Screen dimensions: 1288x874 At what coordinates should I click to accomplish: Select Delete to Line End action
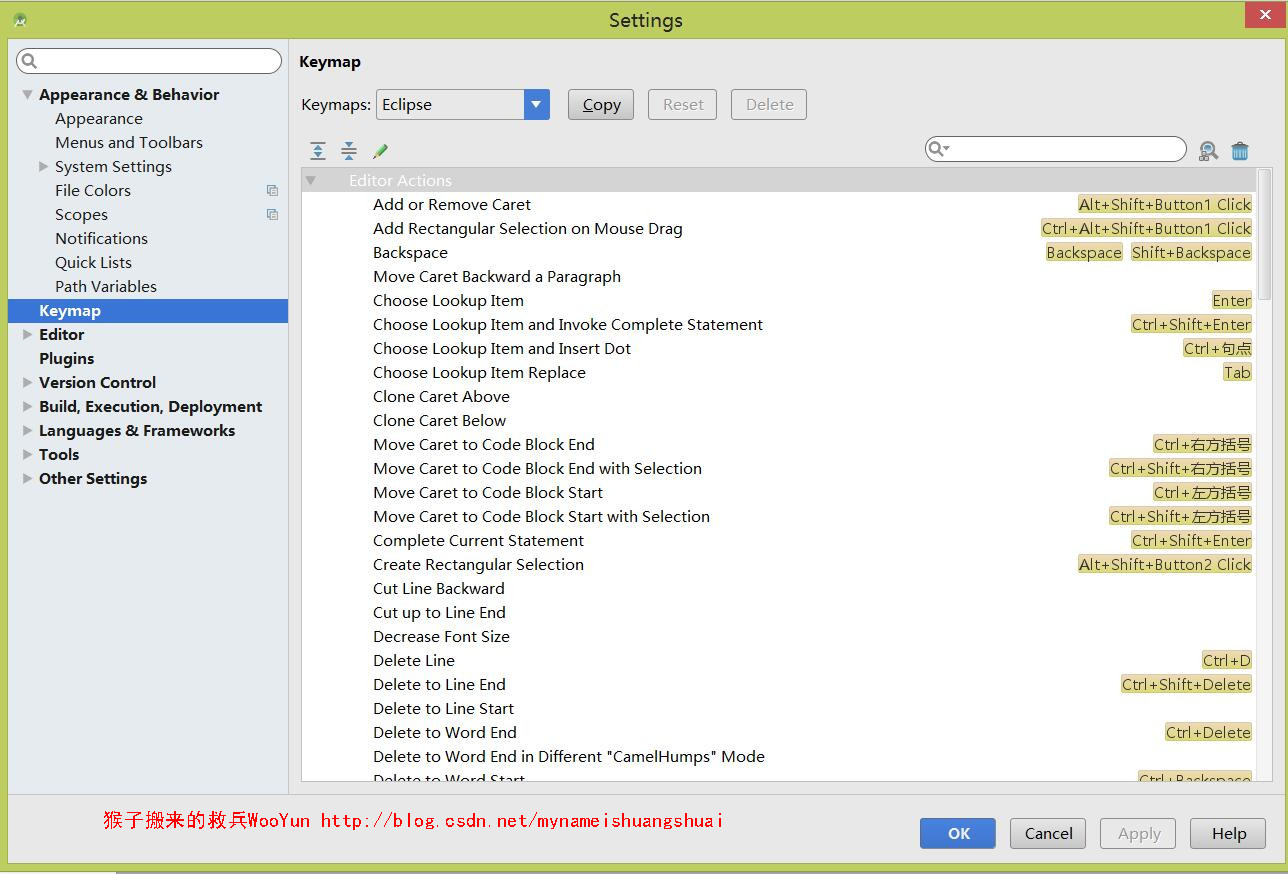(x=779, y=684)
